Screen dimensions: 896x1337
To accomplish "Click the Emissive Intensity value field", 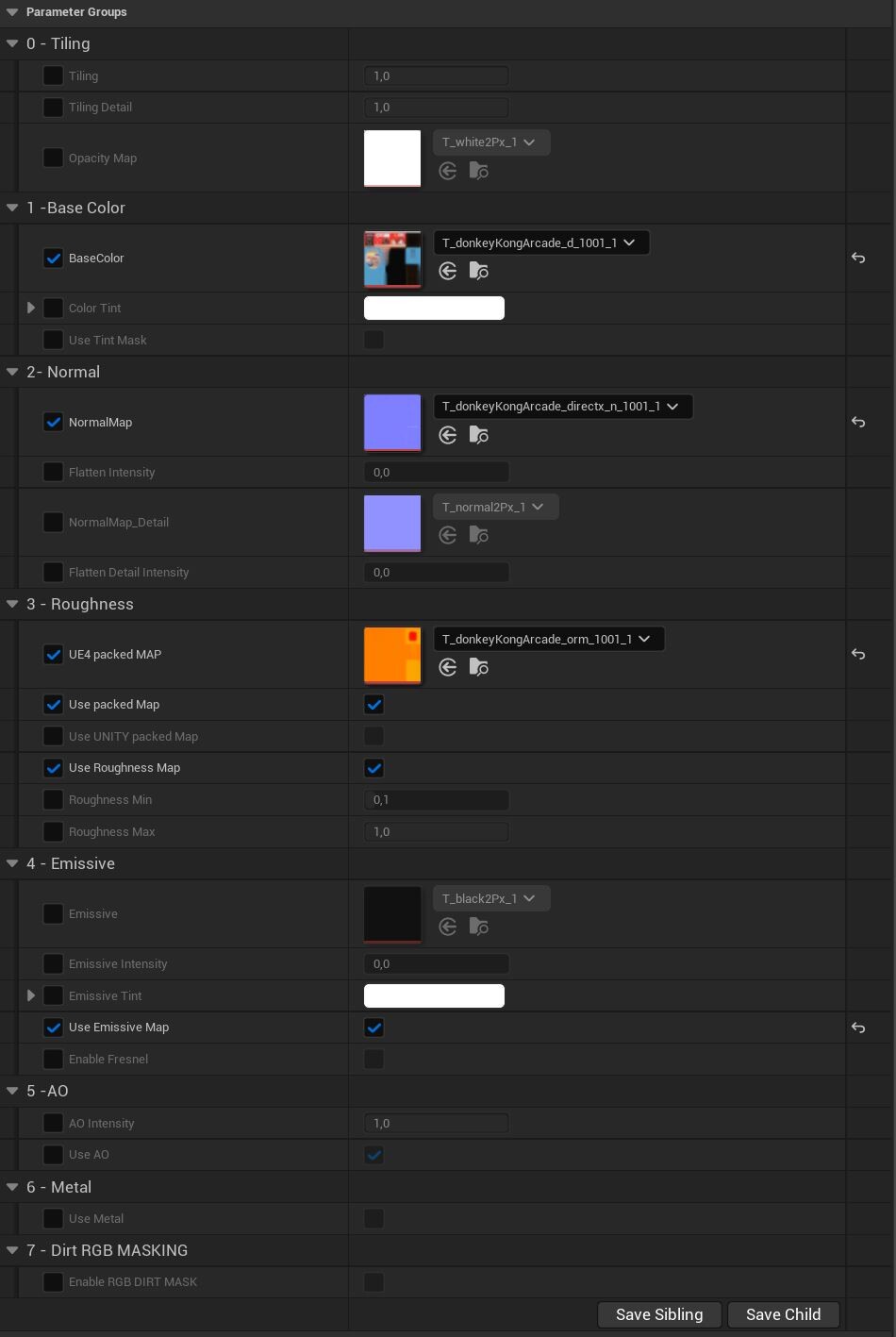I will click(437, 963).
